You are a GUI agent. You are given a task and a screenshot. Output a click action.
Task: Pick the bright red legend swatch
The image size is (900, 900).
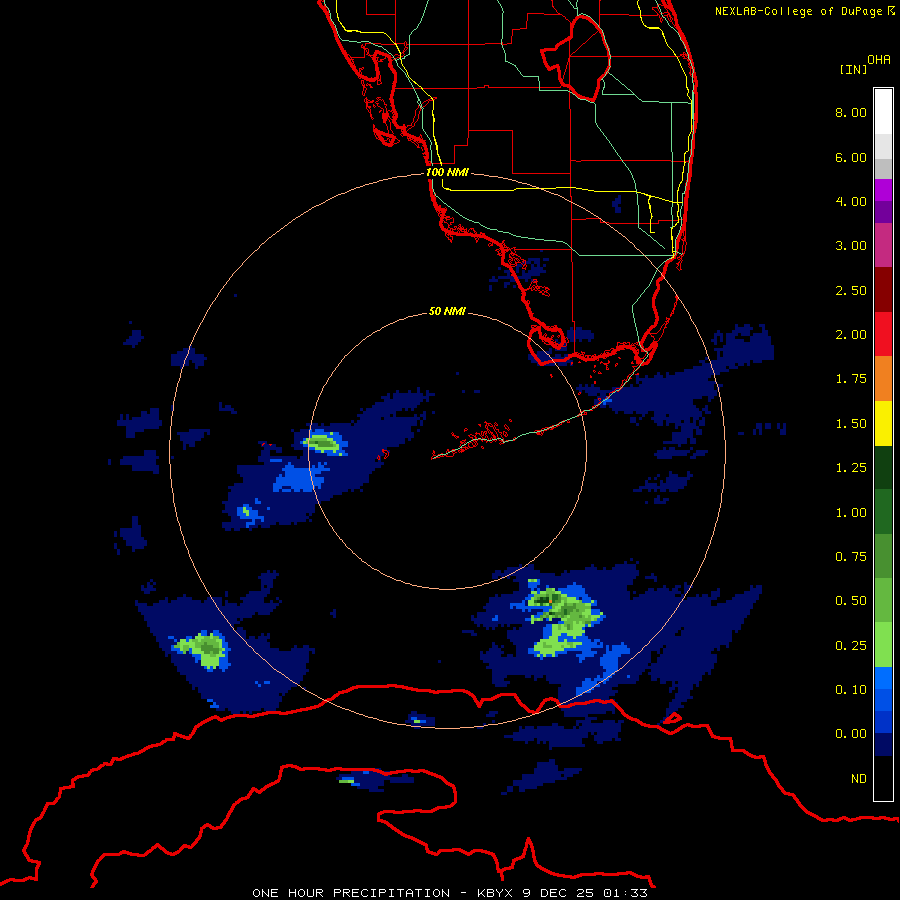(883, 334)
